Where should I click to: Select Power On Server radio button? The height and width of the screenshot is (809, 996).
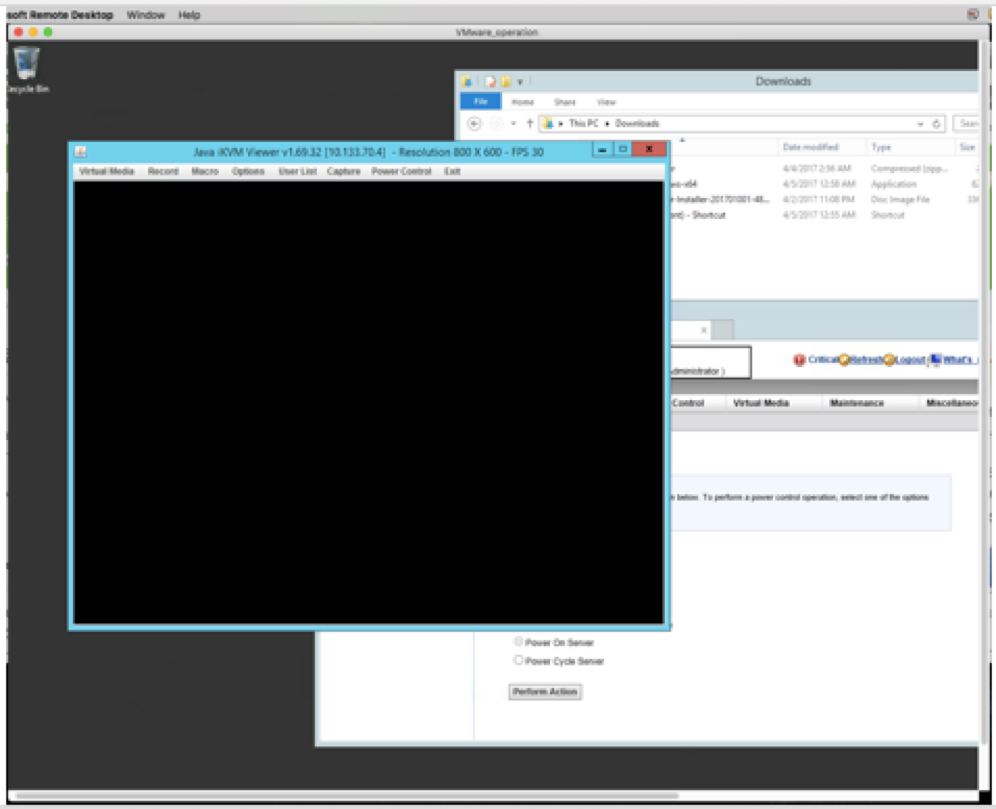pyautogui.click(x=518, y=642)
